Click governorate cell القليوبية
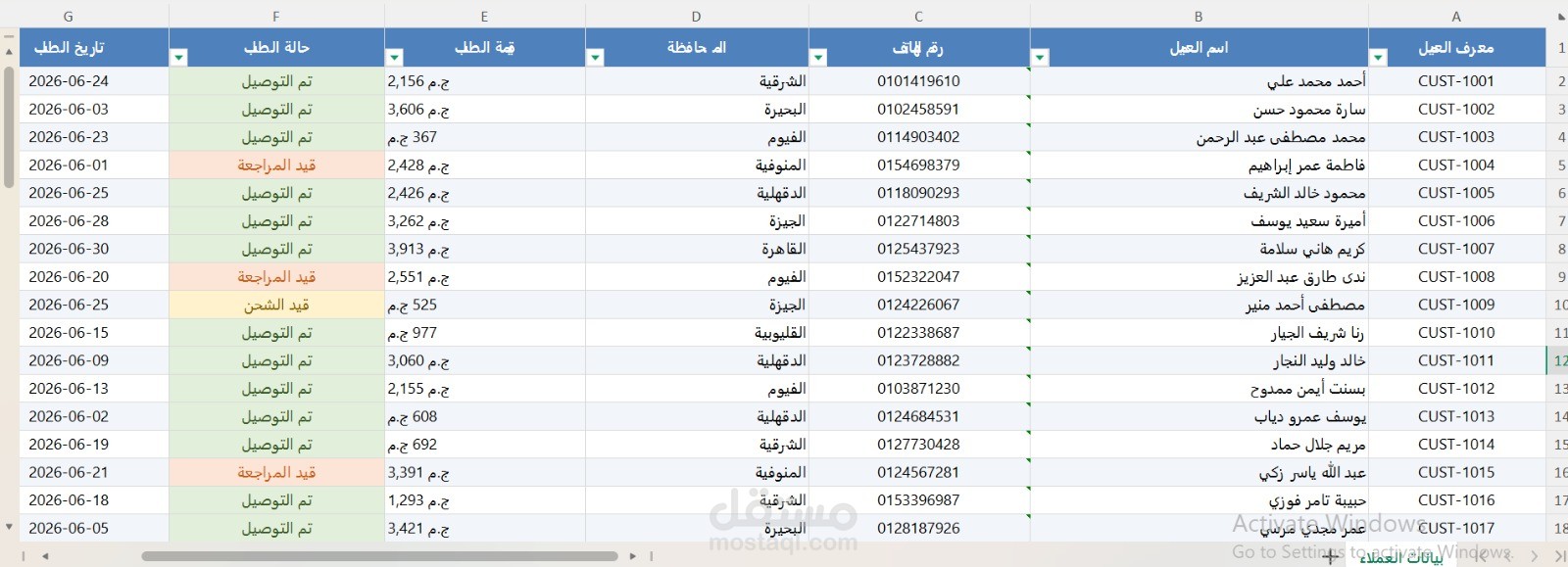 (696, 333)
